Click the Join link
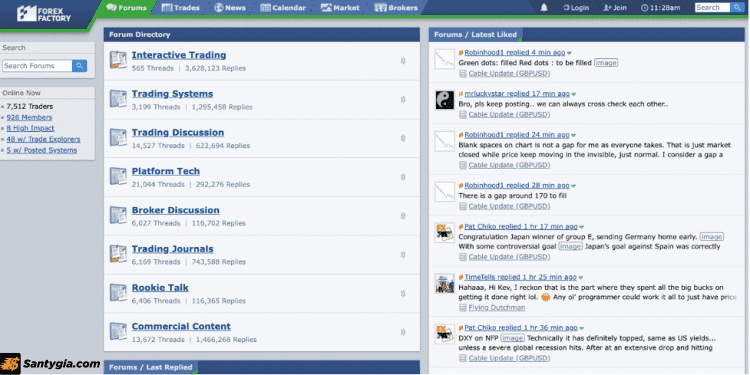Viewport: 750px width, 375px height. 615,8
